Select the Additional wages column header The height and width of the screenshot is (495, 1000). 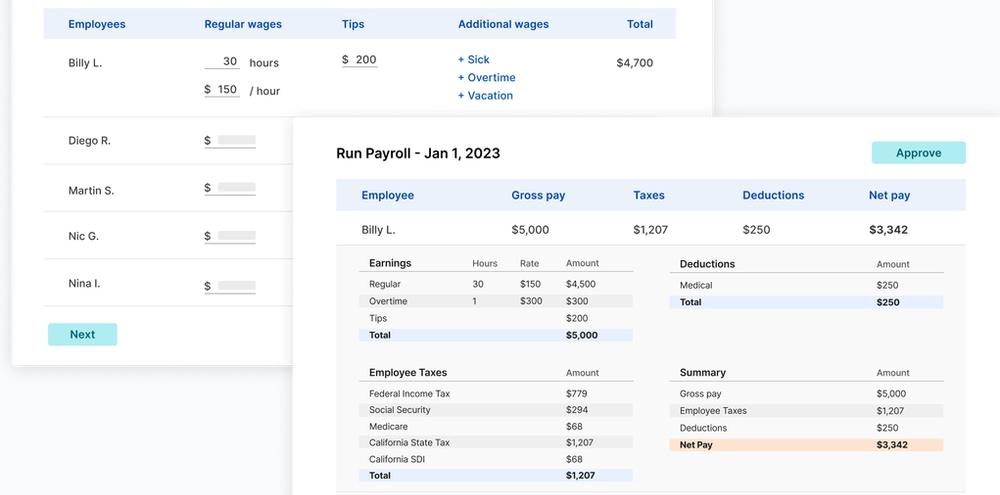503,24
